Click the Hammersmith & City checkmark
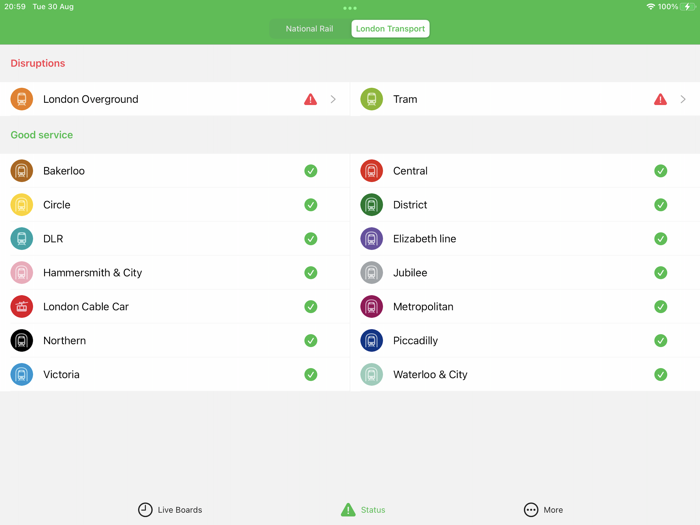The image size is (700, 525). tap(311, 273)
